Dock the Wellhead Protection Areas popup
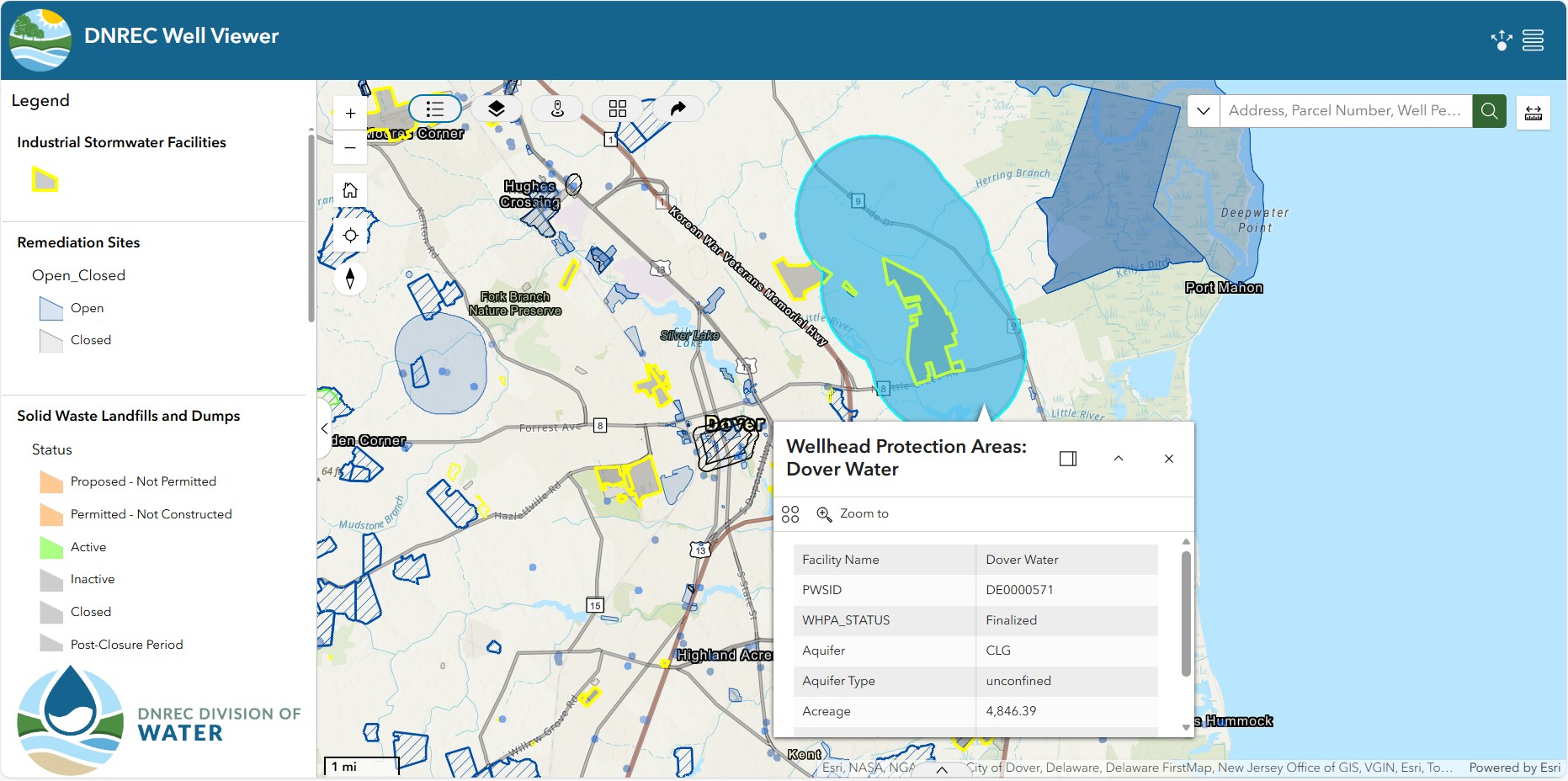The image size is (1568, 781). tap(1068, 459)
